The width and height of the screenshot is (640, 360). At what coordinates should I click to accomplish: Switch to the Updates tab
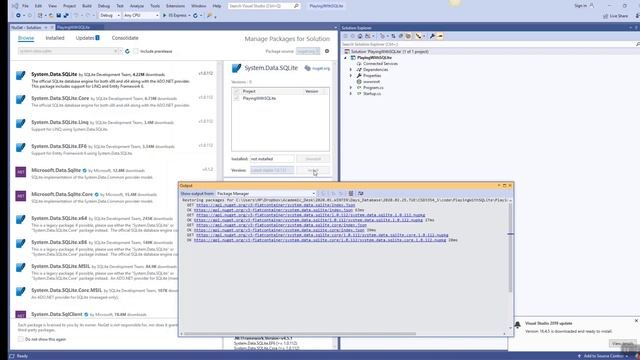(x=87, y=38)
